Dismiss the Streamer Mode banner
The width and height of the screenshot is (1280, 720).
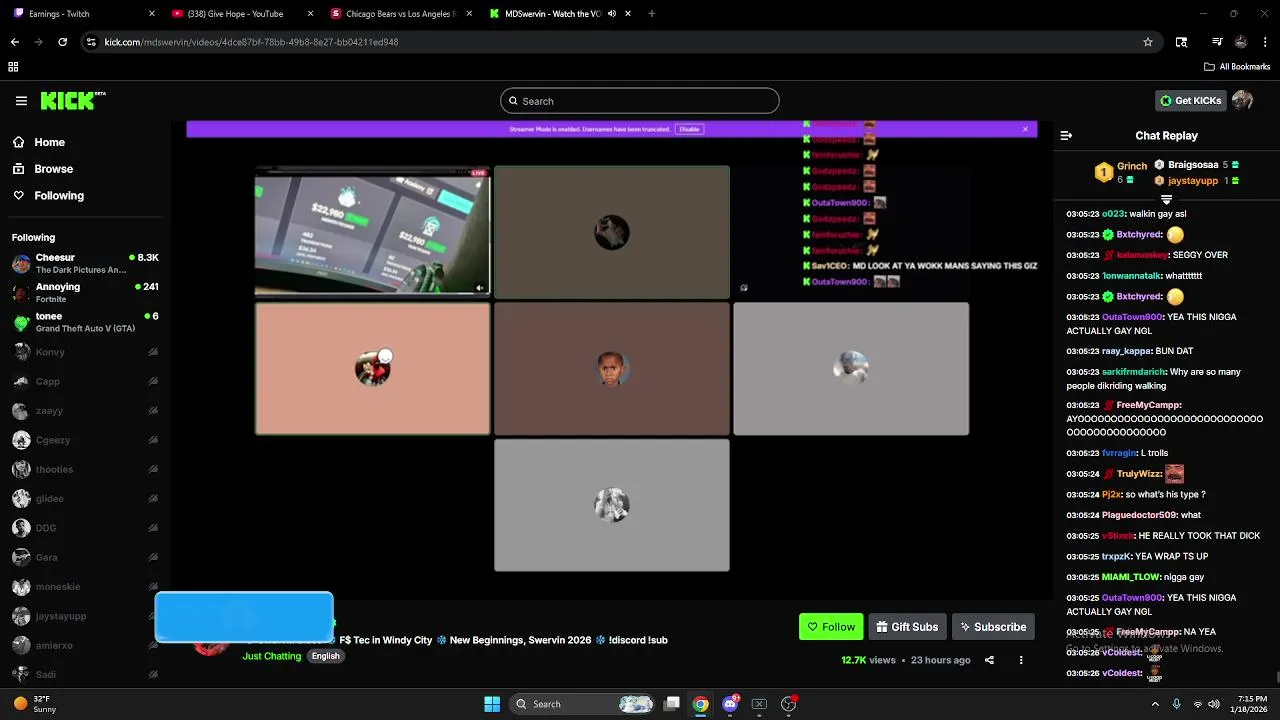[1025, 129]
